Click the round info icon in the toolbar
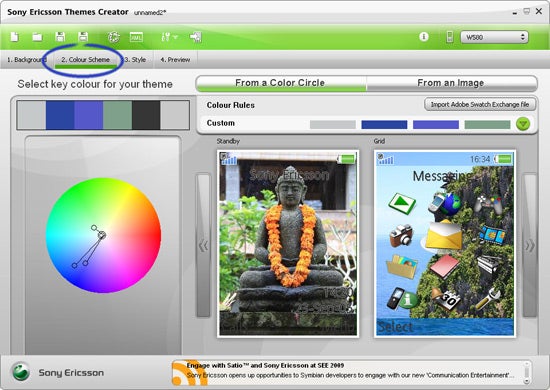This screenshot has height=390, width=550. click(x=424, y=36)
